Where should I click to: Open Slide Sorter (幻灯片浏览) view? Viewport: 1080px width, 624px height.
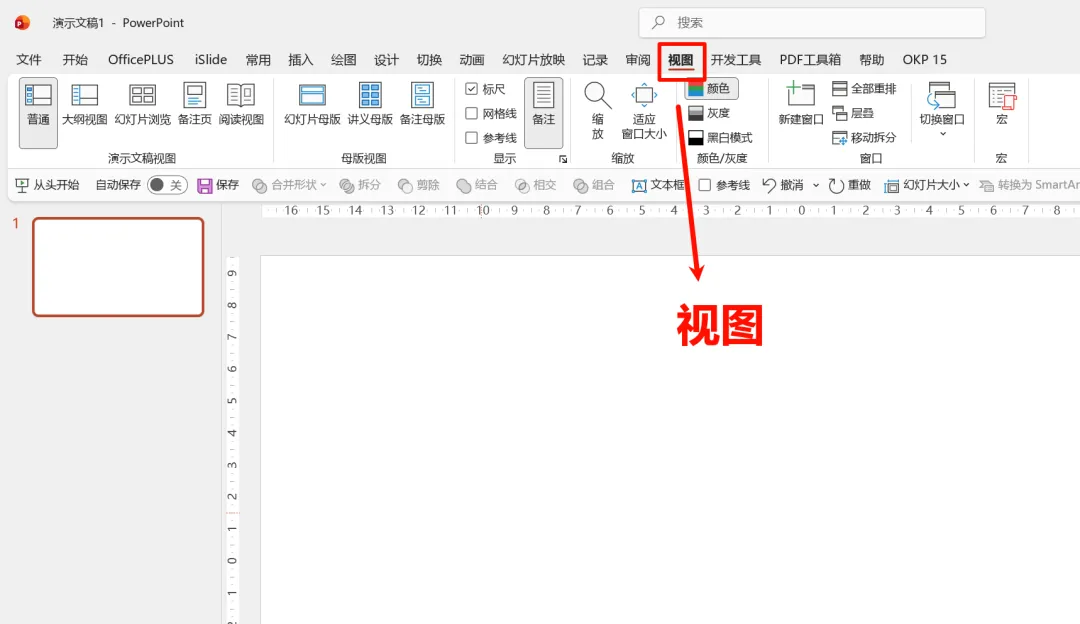tap(143, 105)
